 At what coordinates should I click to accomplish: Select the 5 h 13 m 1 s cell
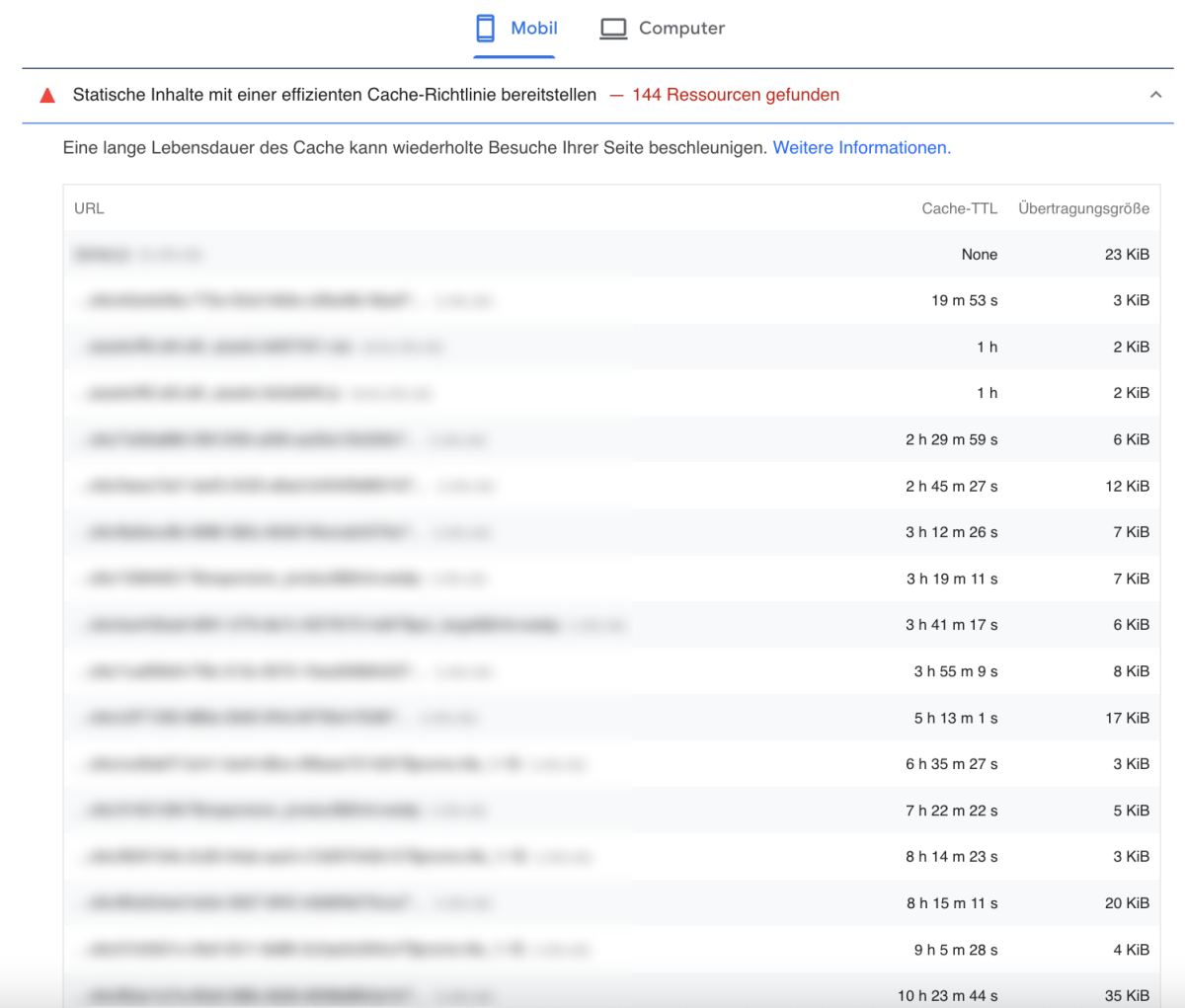point(956,718)
